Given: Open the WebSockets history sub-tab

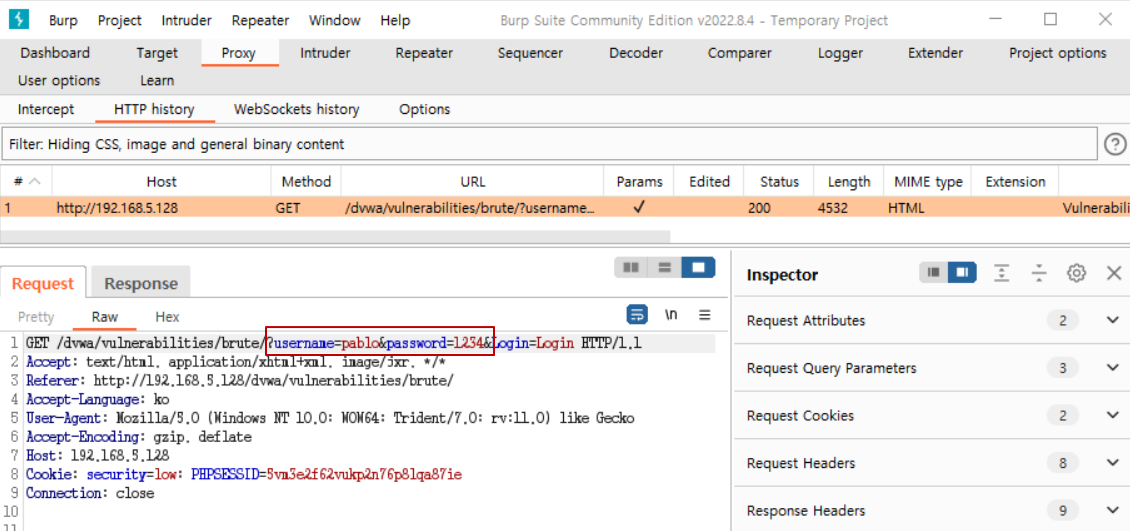Looking at the screenshot, I should [296, 110].
